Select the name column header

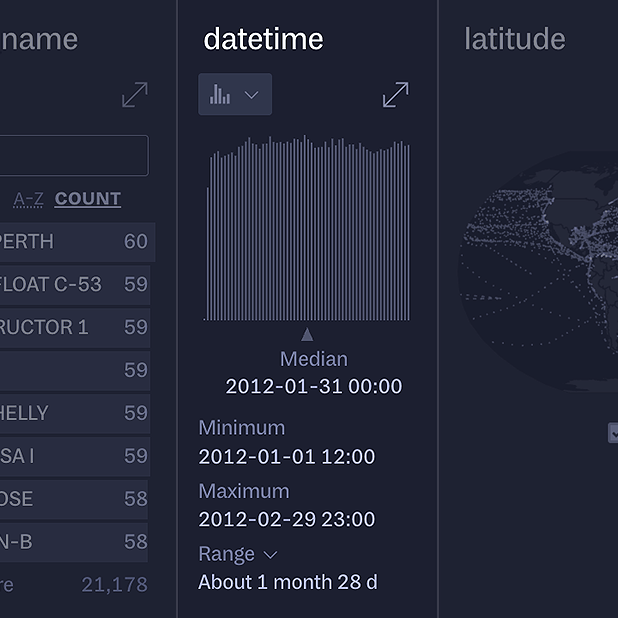point(39,39)
